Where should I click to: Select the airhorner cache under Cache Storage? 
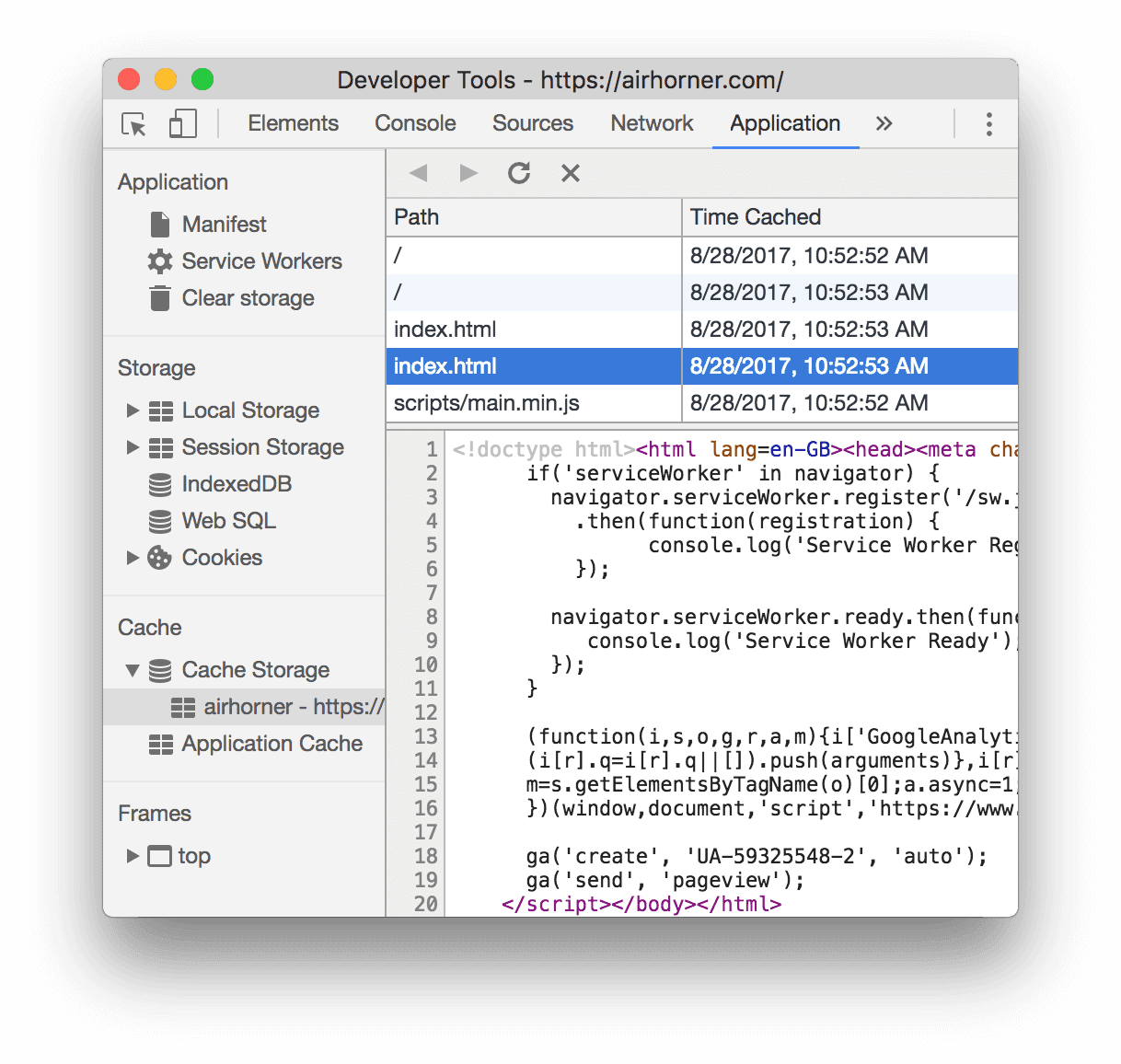[x=276, y=707]
